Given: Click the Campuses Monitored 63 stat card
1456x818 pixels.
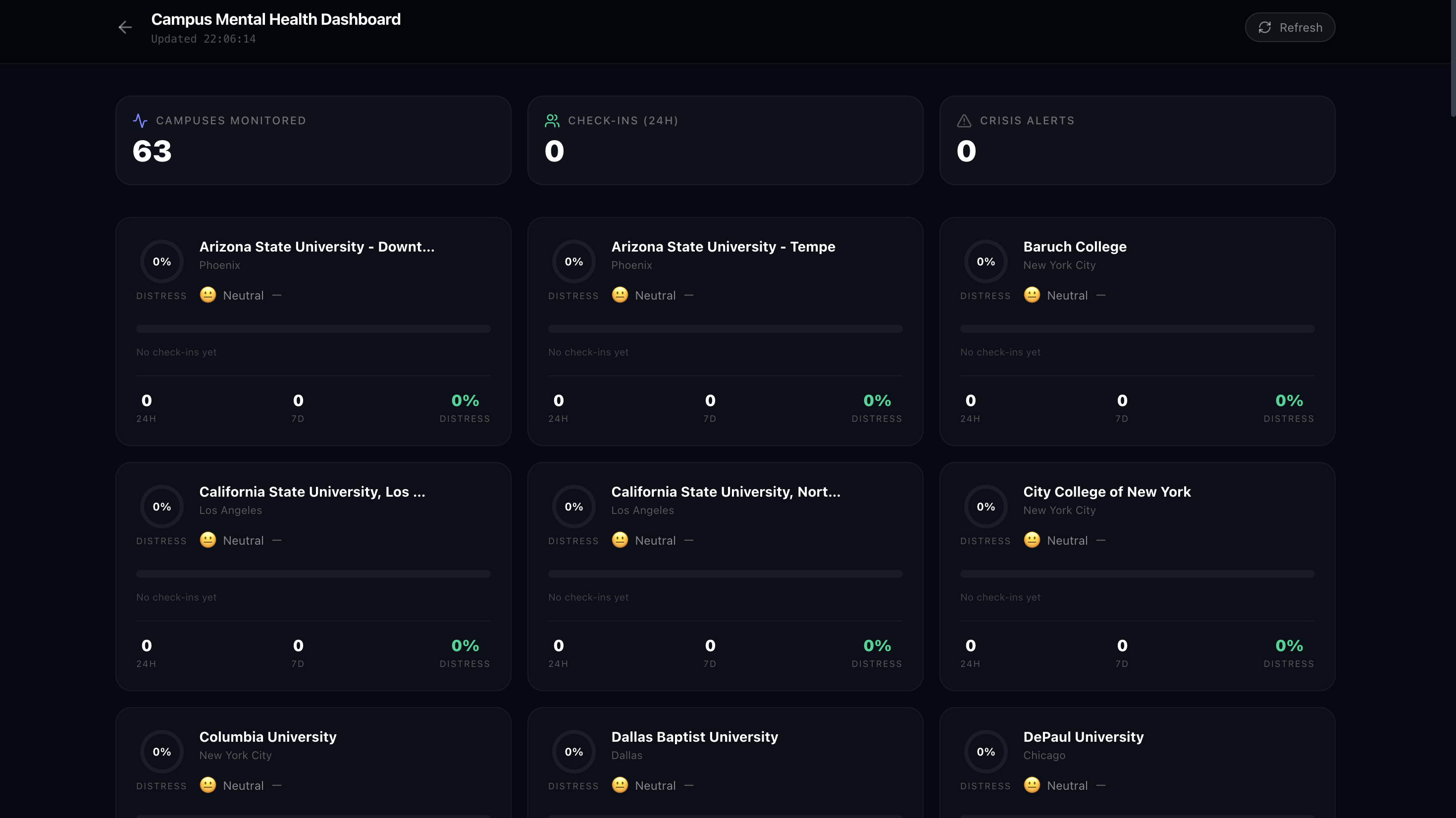Looking at the screenshot, I should point(313,140).
